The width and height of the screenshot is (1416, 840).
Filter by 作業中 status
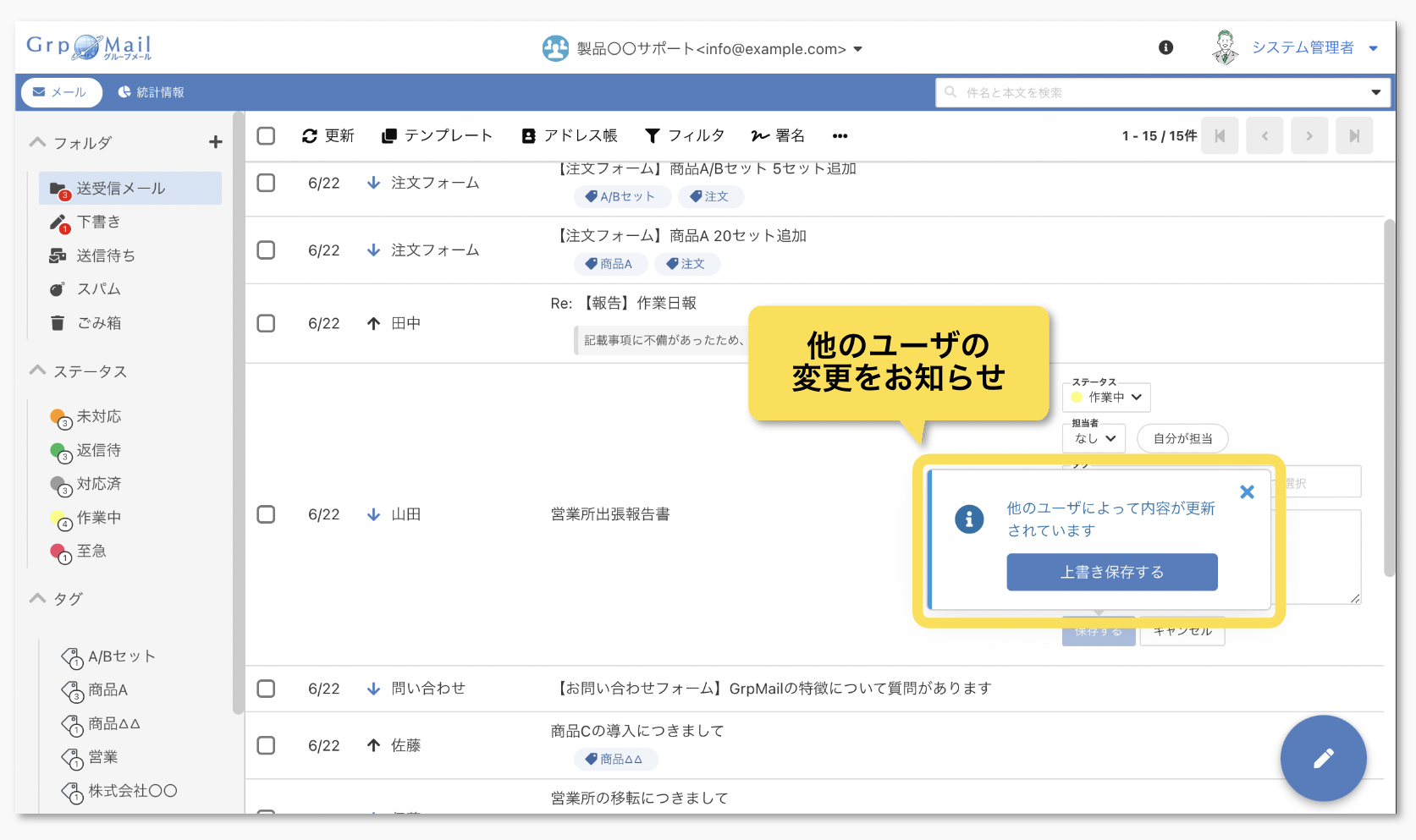[x=98, y=517]
